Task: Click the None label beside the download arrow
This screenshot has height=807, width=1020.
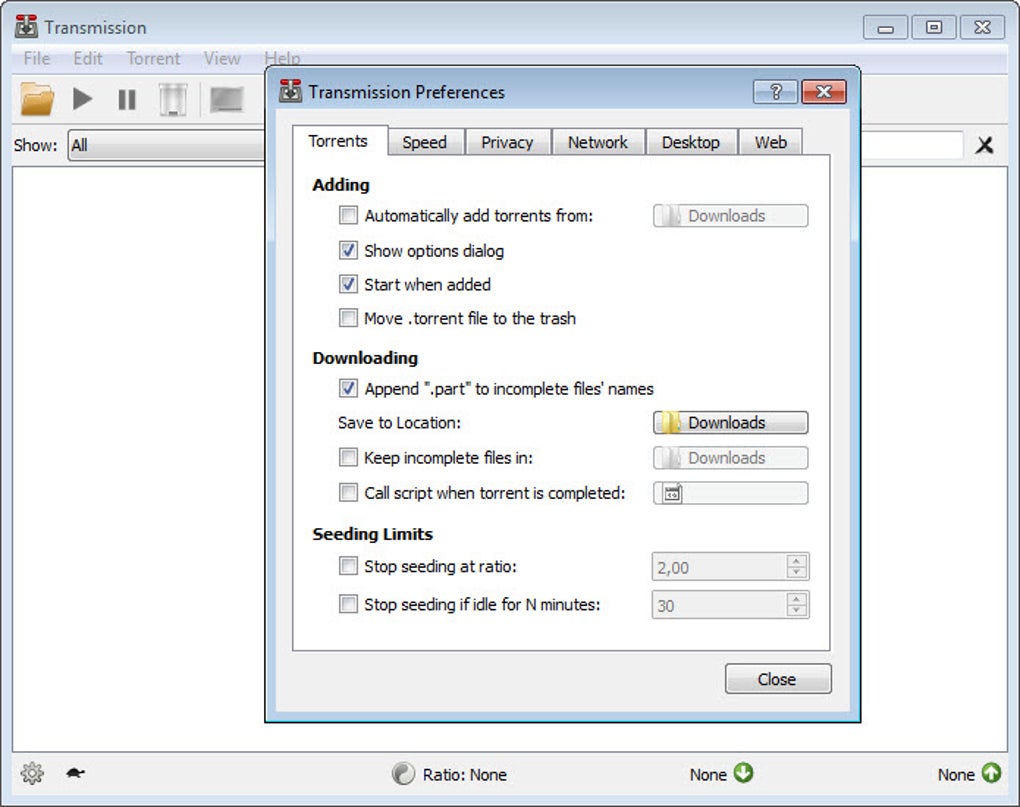Action: (708, 774)
